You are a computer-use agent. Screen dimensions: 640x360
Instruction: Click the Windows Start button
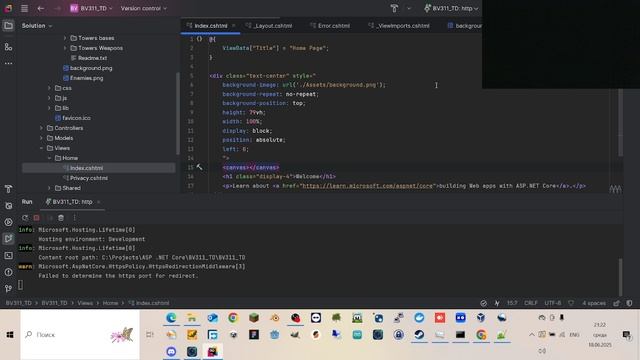(10, 335)
